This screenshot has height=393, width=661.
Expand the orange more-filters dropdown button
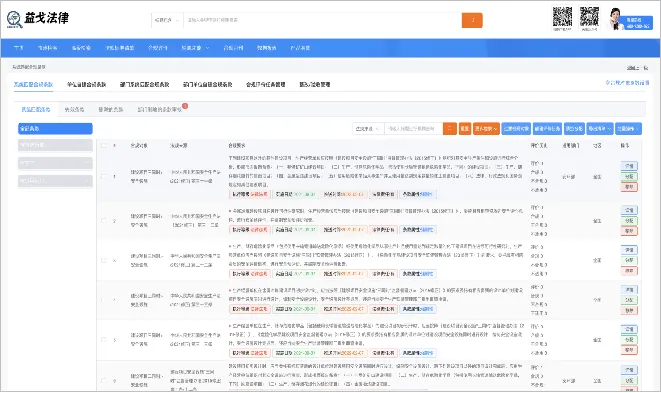pos(486,129)
